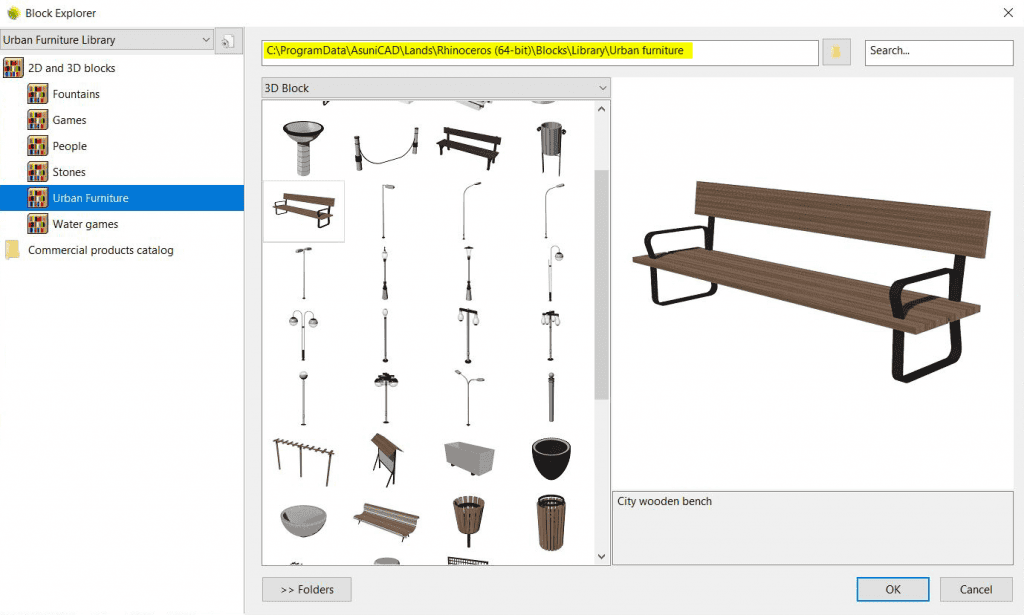Screen dimensions: 1024x615
Task: Select the drinking fountain bowl block thumbnail
Action: 303,148
